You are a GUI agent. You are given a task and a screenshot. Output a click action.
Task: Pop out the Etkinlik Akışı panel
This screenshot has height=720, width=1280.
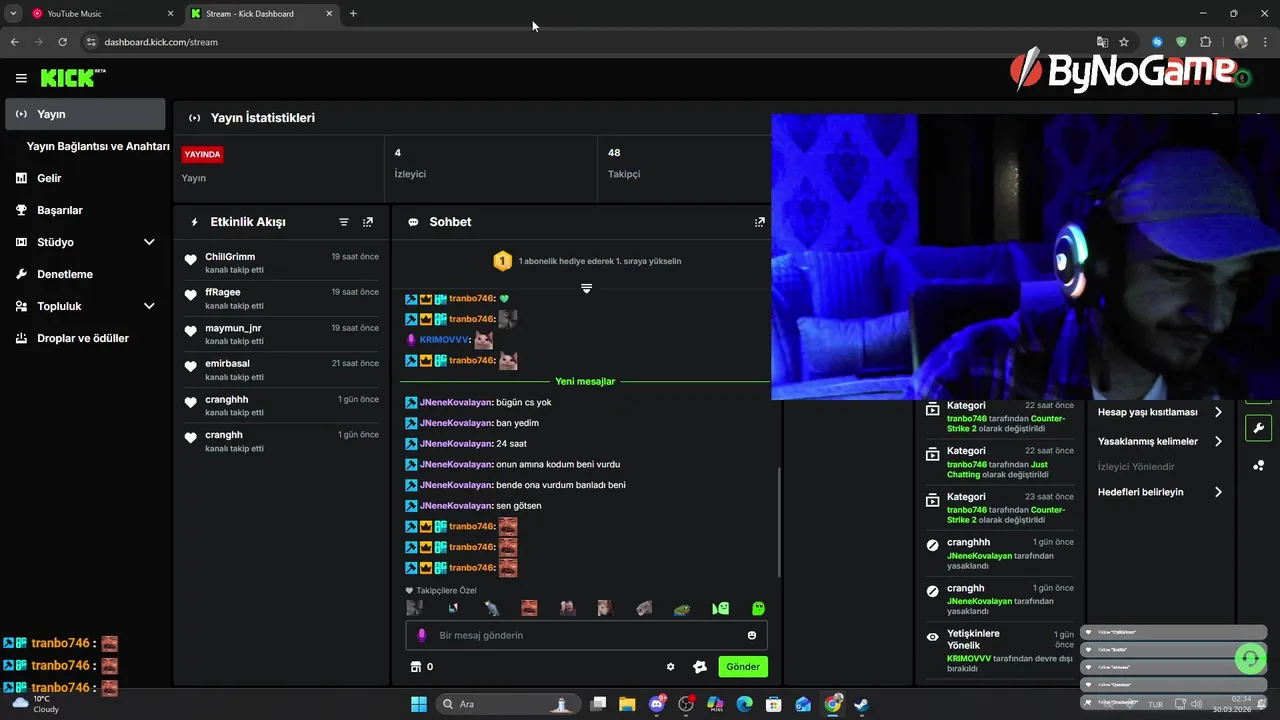(x=368, y=222)
